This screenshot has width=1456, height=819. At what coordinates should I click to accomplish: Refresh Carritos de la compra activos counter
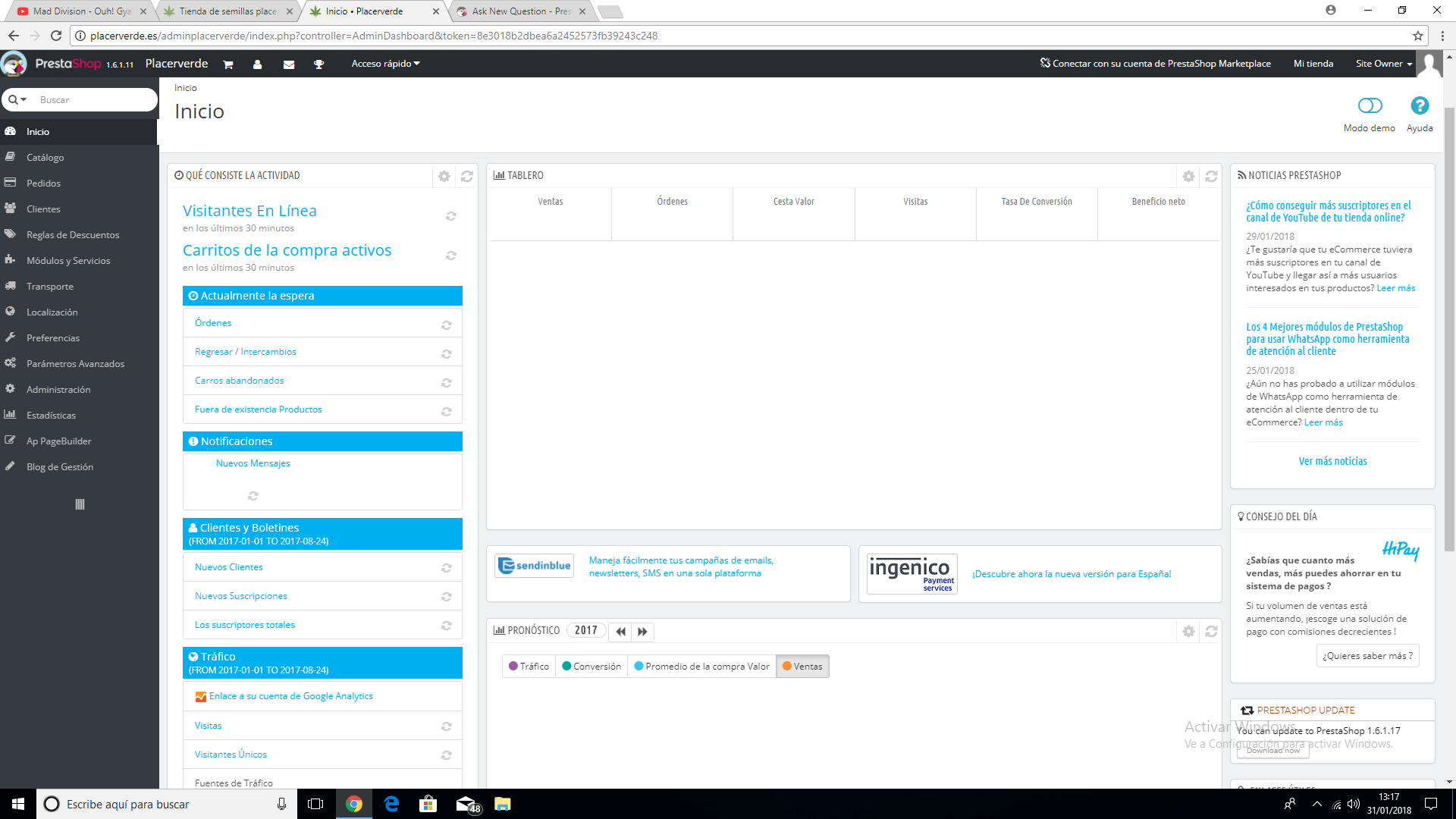point(450,256)
